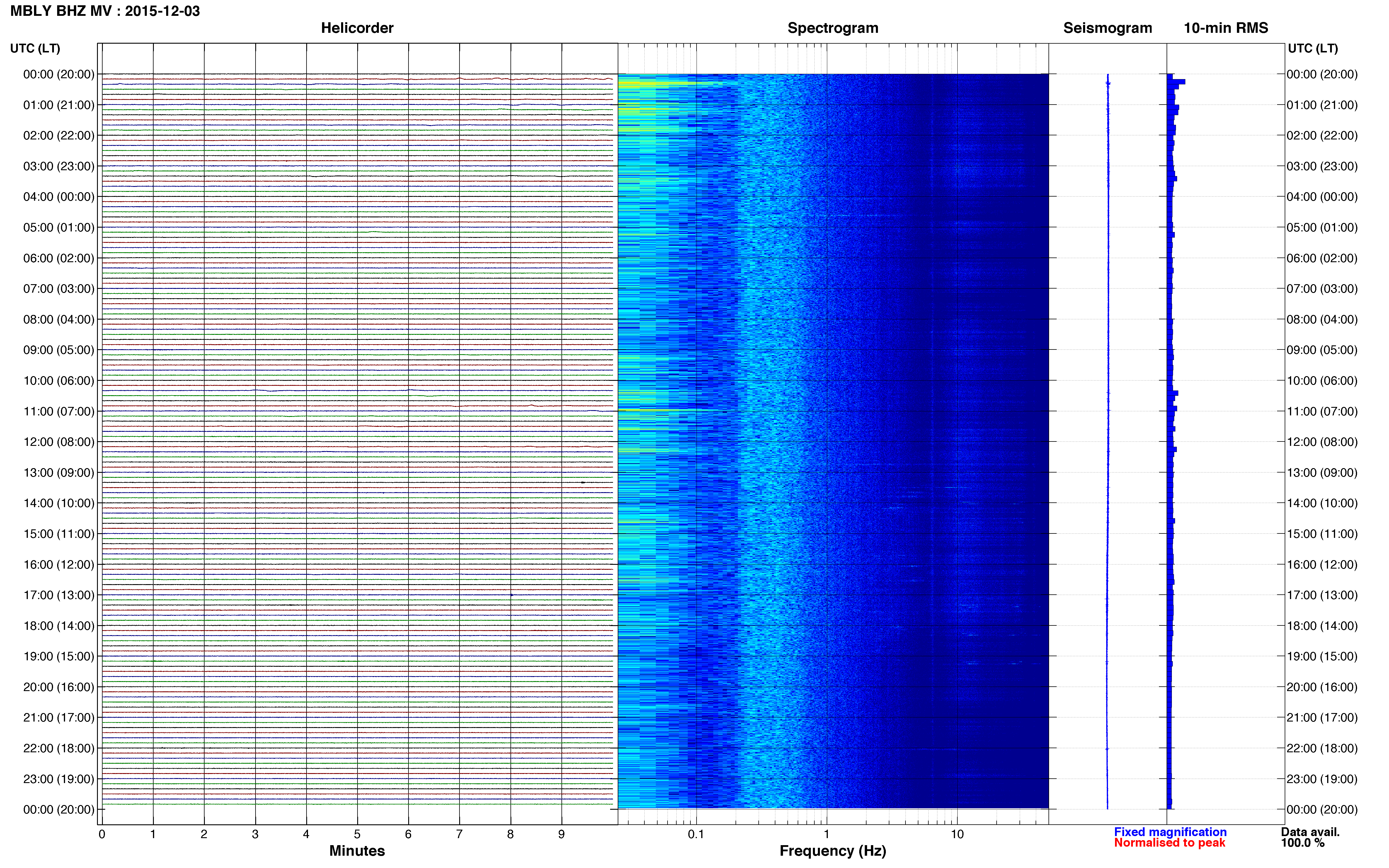Select right-axis time label 15:00 (11:00)
Image resolution: width=1389 pixels, height=868 pixels.
[1322, 534]
